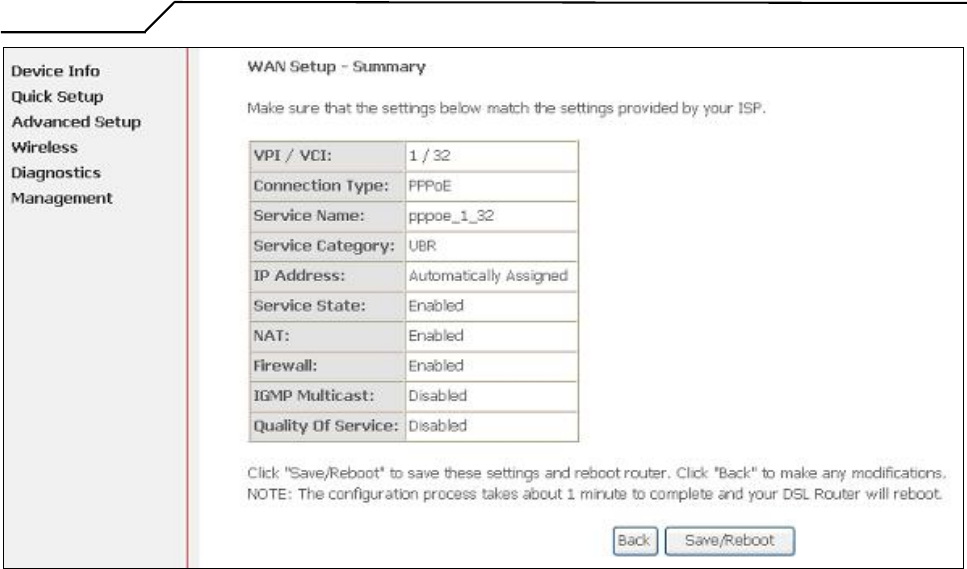
Task: Click the Back button
Action: click(635, 541)
